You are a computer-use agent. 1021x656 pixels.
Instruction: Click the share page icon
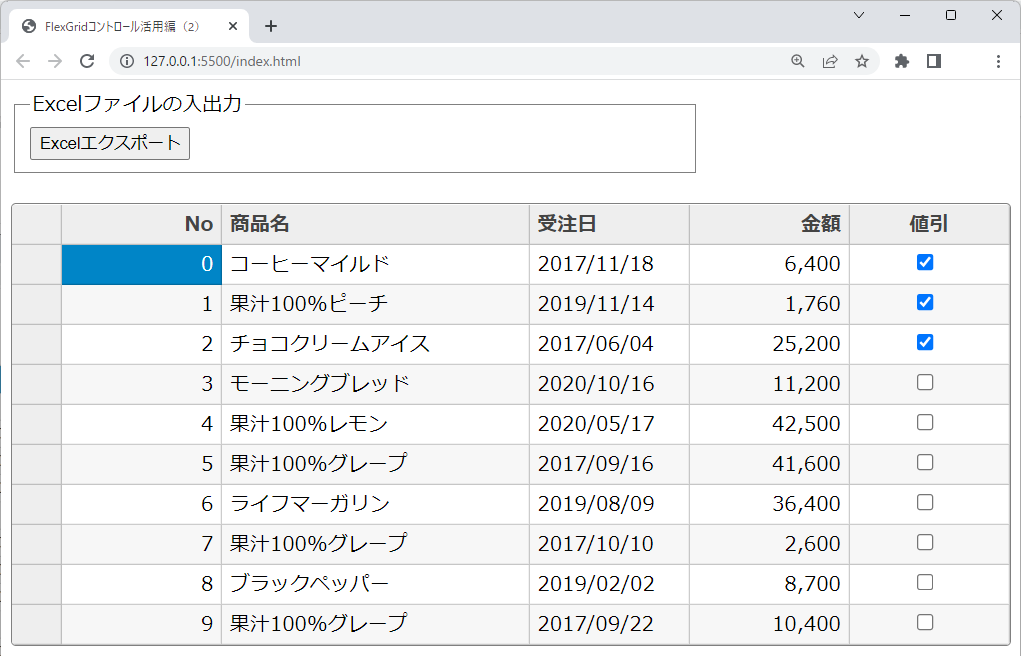click(x=830, y=61)
